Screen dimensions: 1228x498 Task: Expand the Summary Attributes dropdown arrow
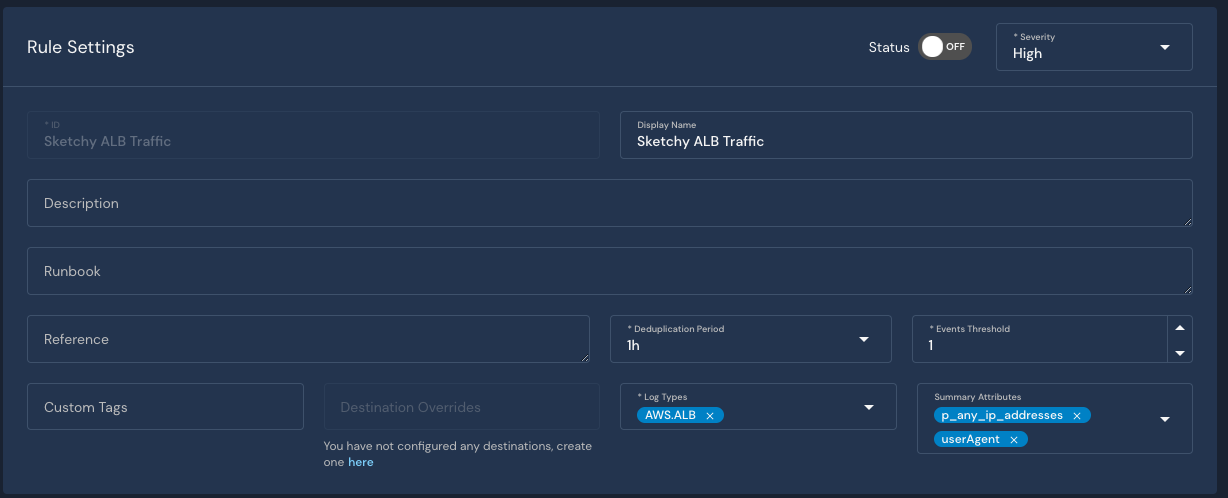tap(1165, 419)
